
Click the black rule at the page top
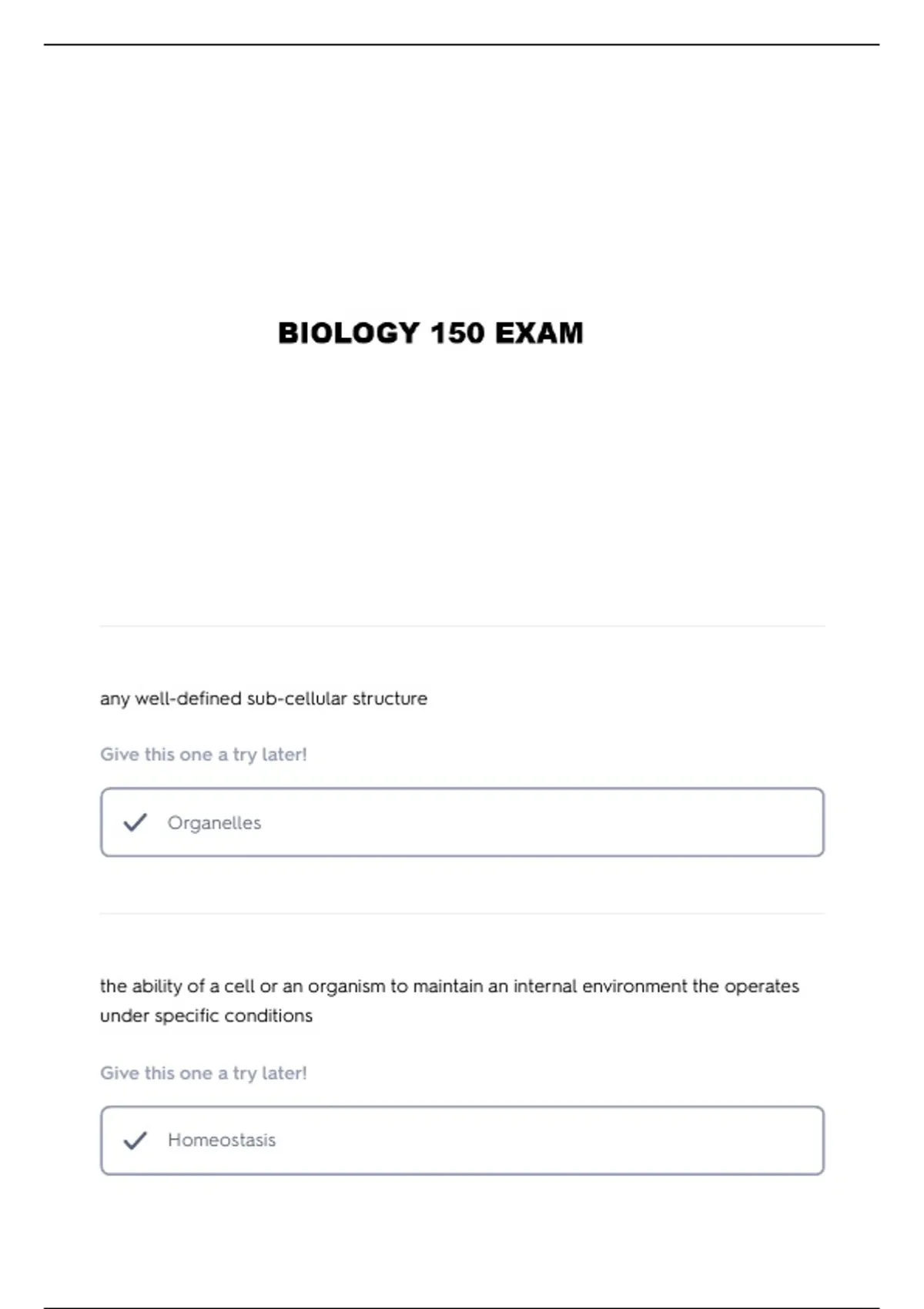[x=462, y=45]
